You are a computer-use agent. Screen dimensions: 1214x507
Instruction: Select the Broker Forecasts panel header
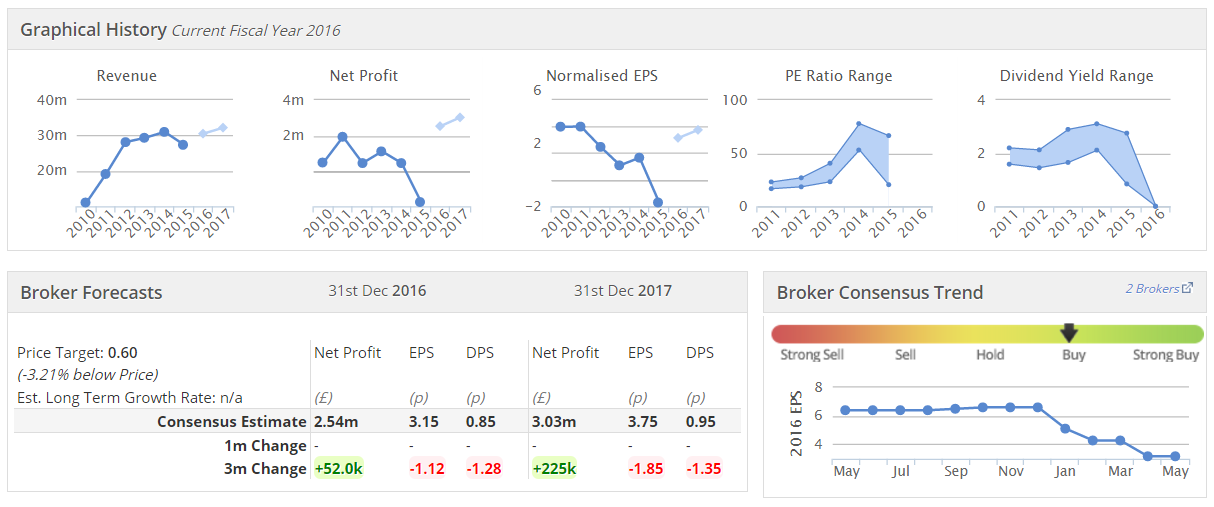coord(91,293)
